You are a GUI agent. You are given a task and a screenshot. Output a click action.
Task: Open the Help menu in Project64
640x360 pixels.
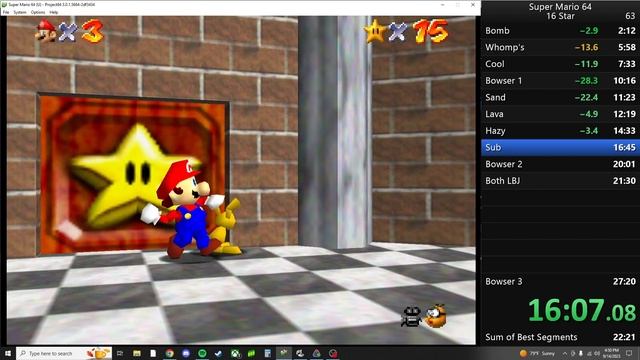53,12
